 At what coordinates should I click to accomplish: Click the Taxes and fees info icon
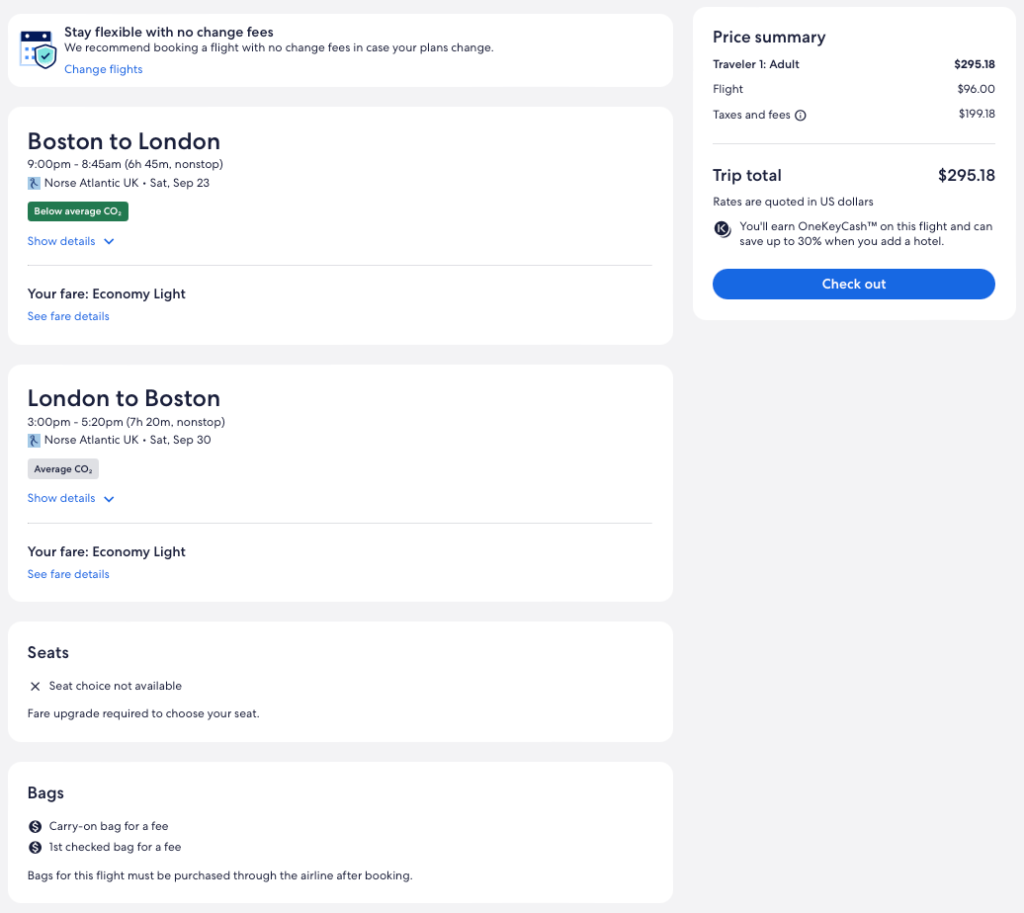tap(800, 115)
